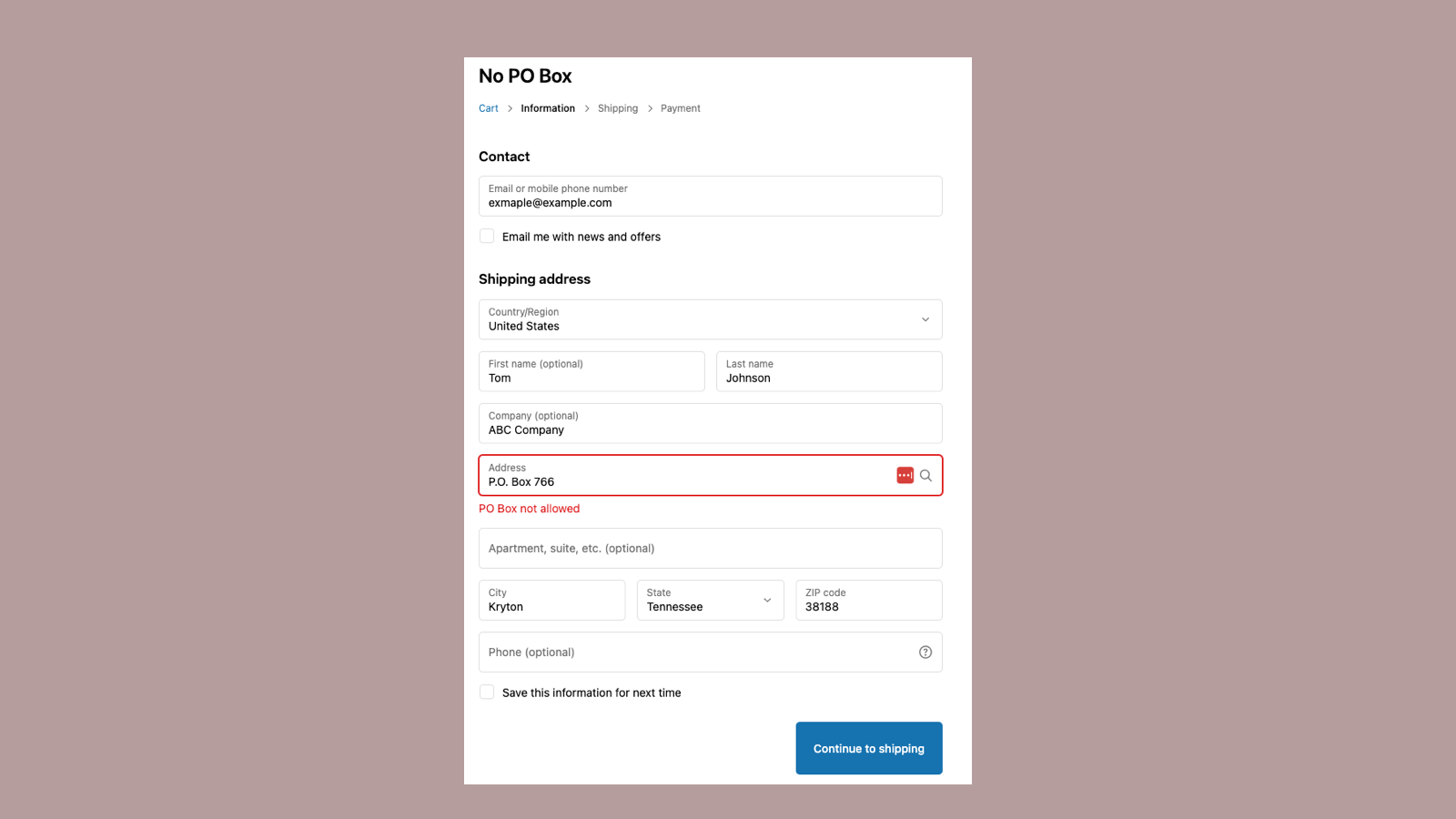Enable the Email me with news and offers checkbox
The height and width of the screenshot is (819, 1456).
point(487,236)
